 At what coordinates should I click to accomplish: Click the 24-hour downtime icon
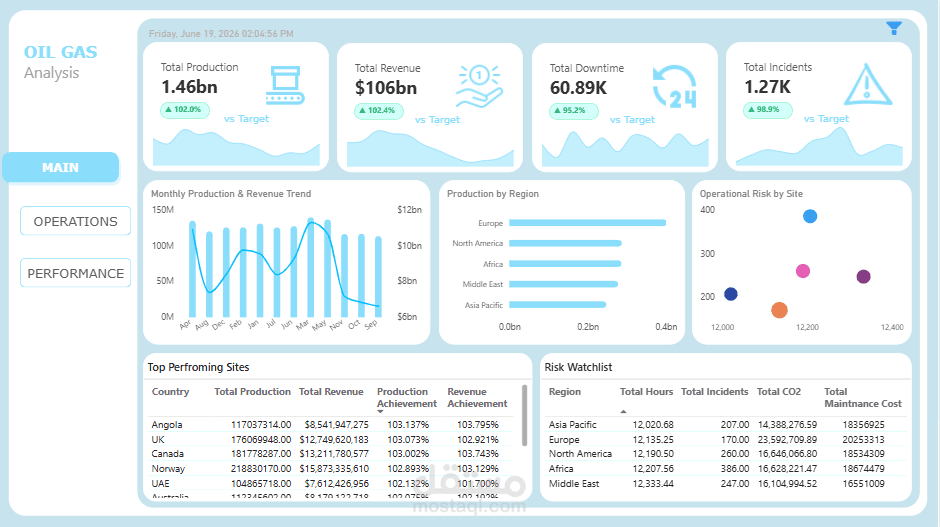click(x=674, y=87)
